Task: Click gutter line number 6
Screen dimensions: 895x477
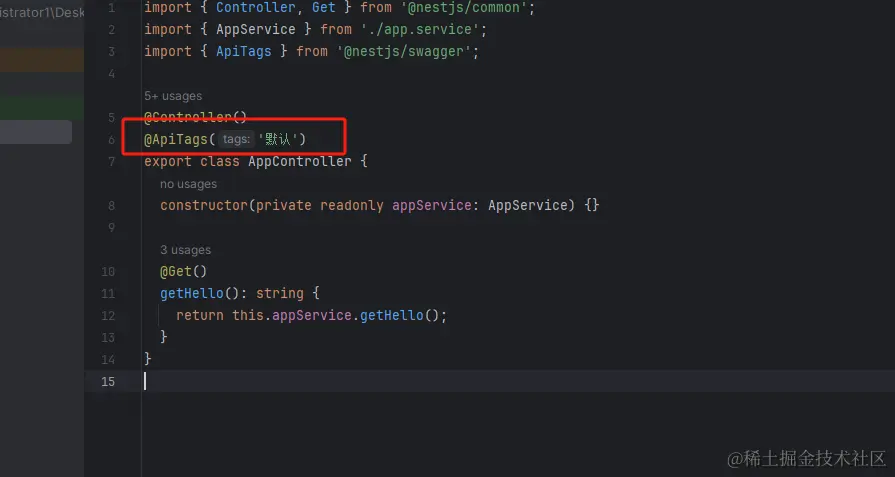Action: [111, 140]
